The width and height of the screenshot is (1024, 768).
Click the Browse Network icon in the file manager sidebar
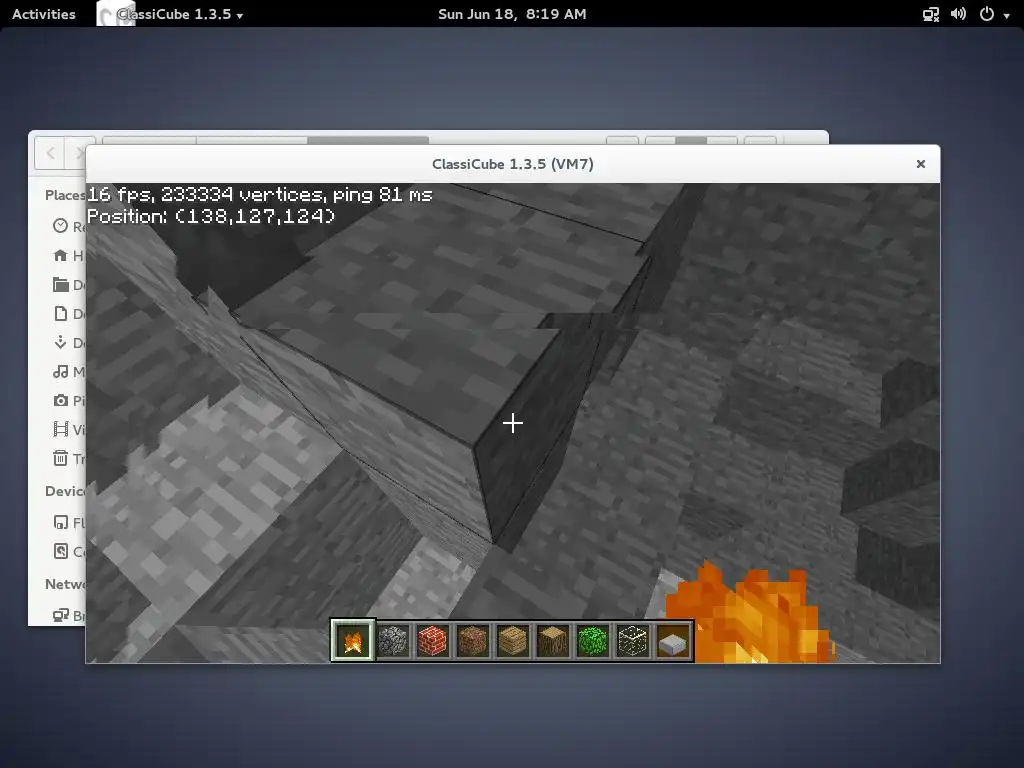point(60,615)
